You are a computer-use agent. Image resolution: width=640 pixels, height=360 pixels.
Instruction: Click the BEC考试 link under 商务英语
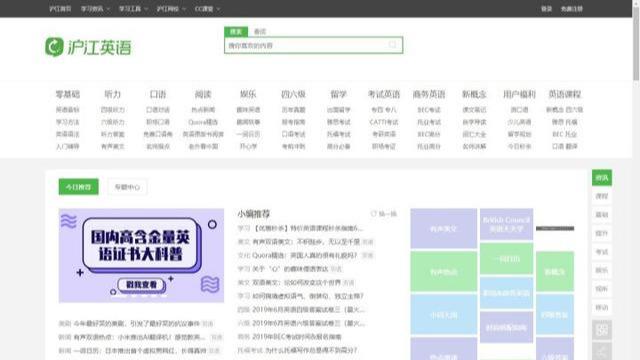pyautogui.click(x=429, y=110)
